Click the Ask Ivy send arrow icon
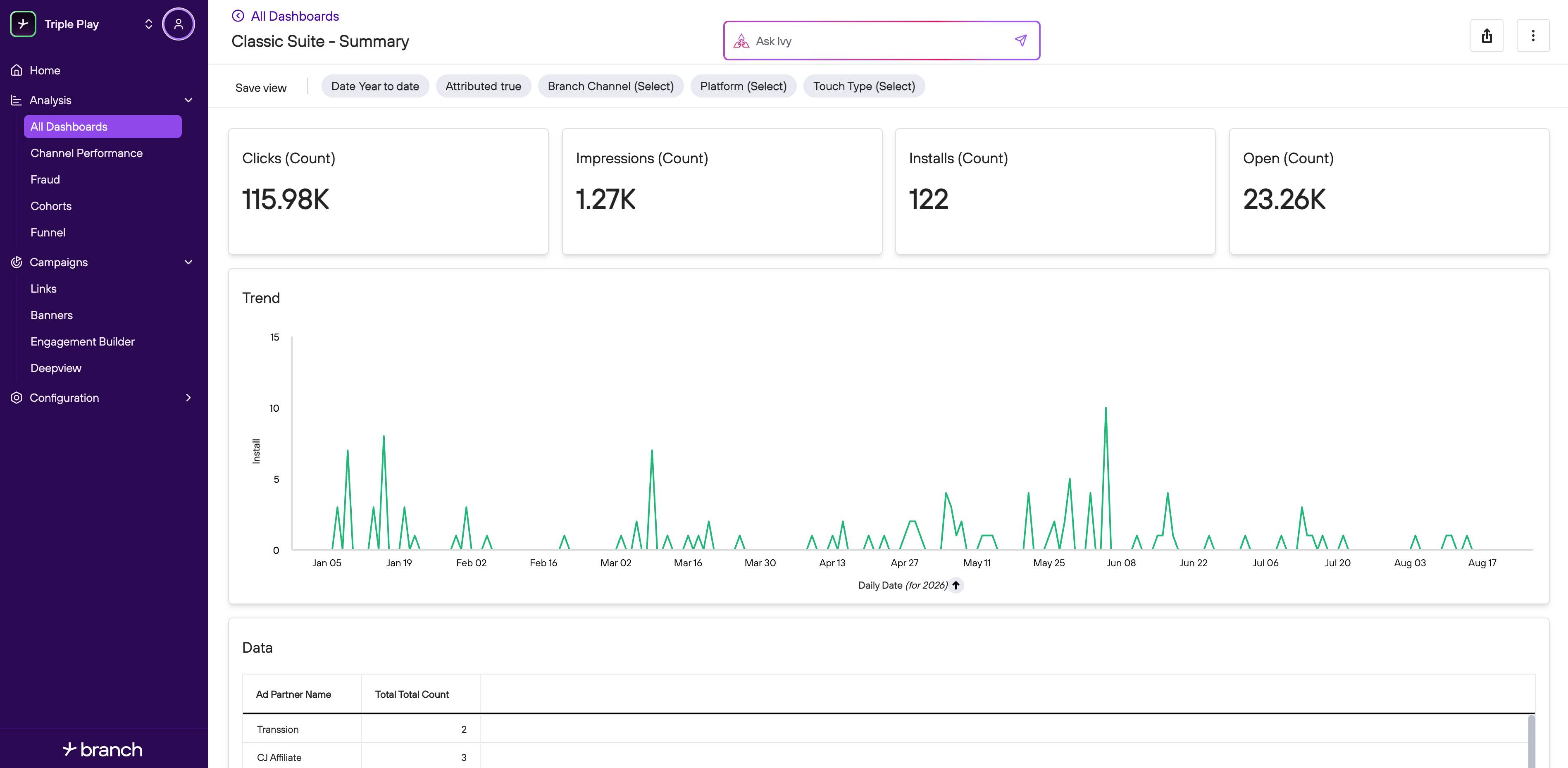The image size is (1568, 768). point(1021,41)
